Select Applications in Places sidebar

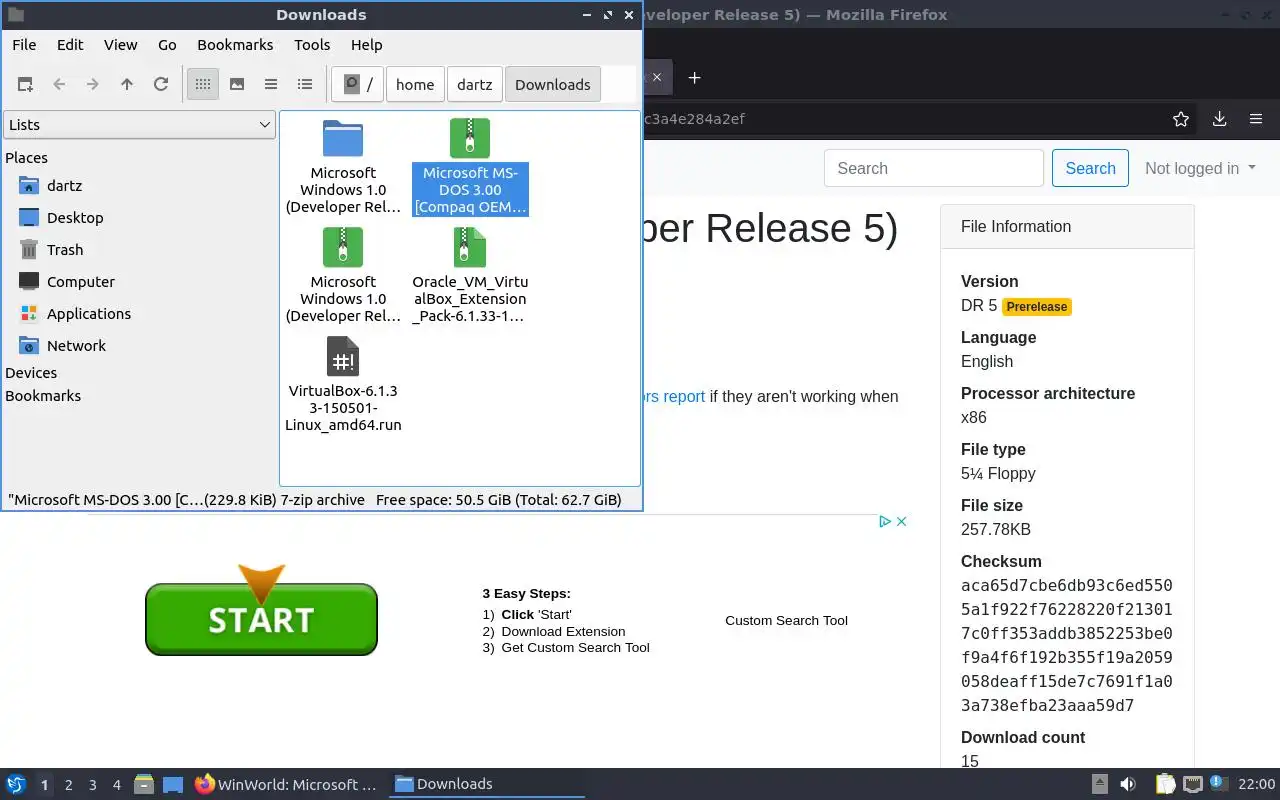[89, 314]
